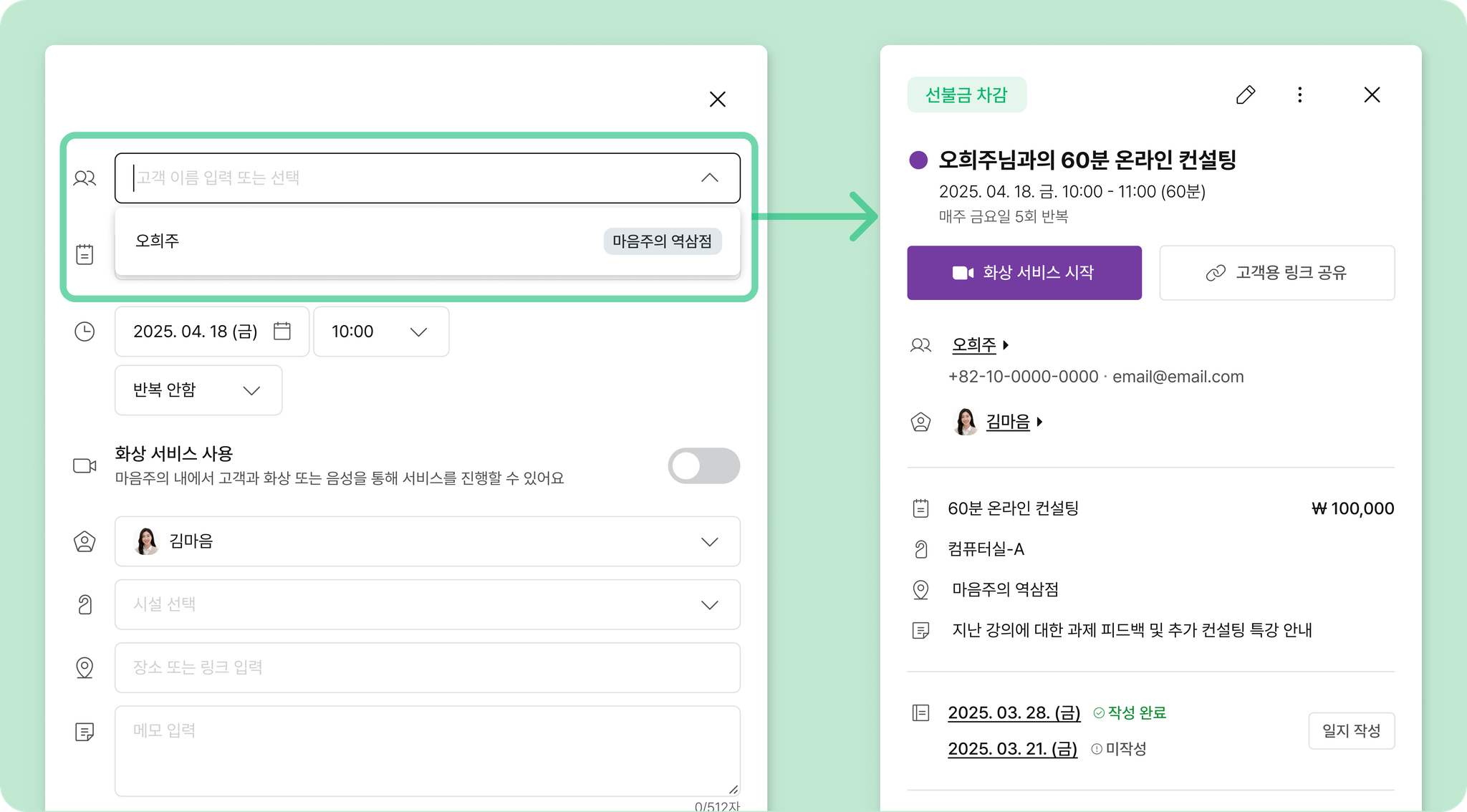Click the clock icon next to date
This screenshot has height=812, width=1467.
[x=85, y=332]
